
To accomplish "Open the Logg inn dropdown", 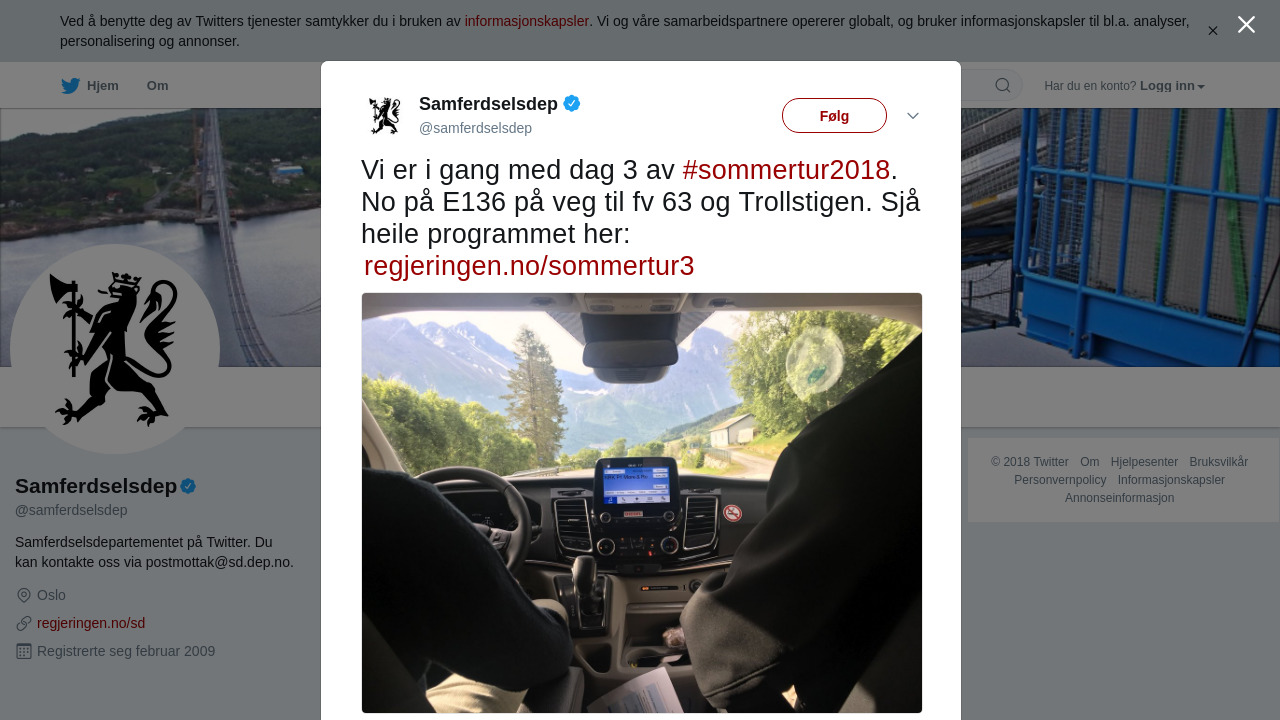I will click(1172, 86).
